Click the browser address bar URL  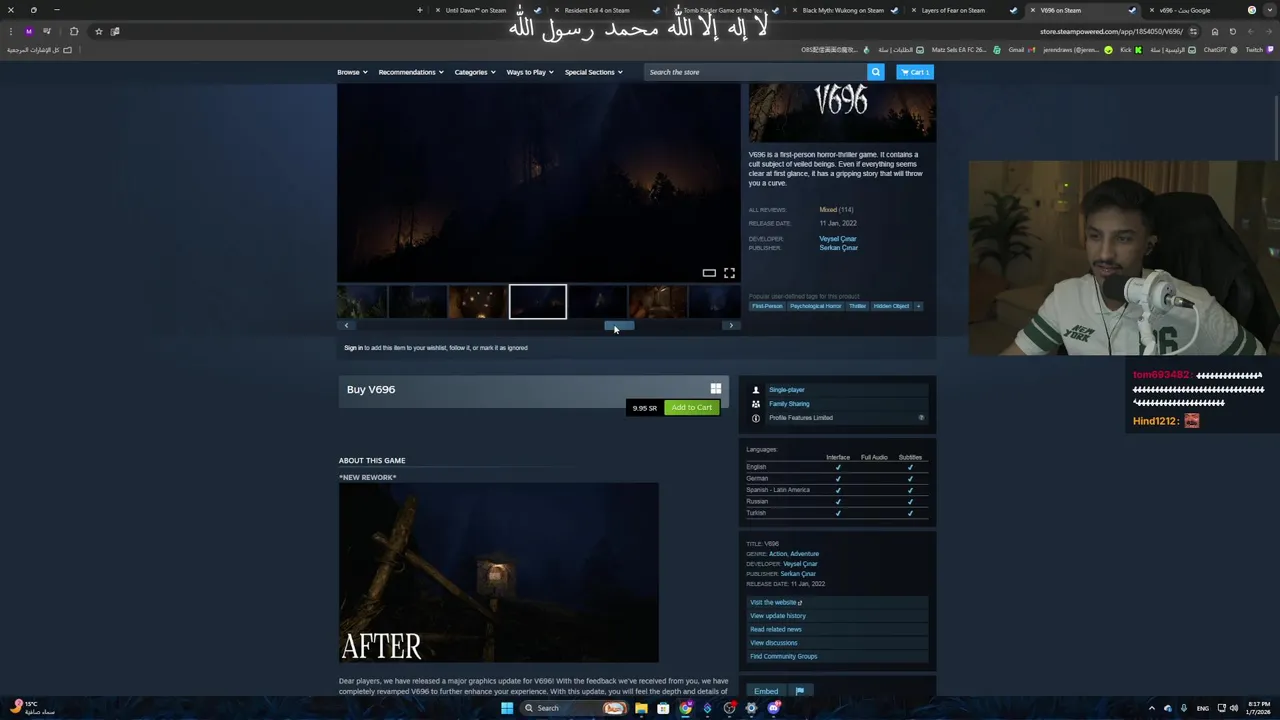[1111, 31]
